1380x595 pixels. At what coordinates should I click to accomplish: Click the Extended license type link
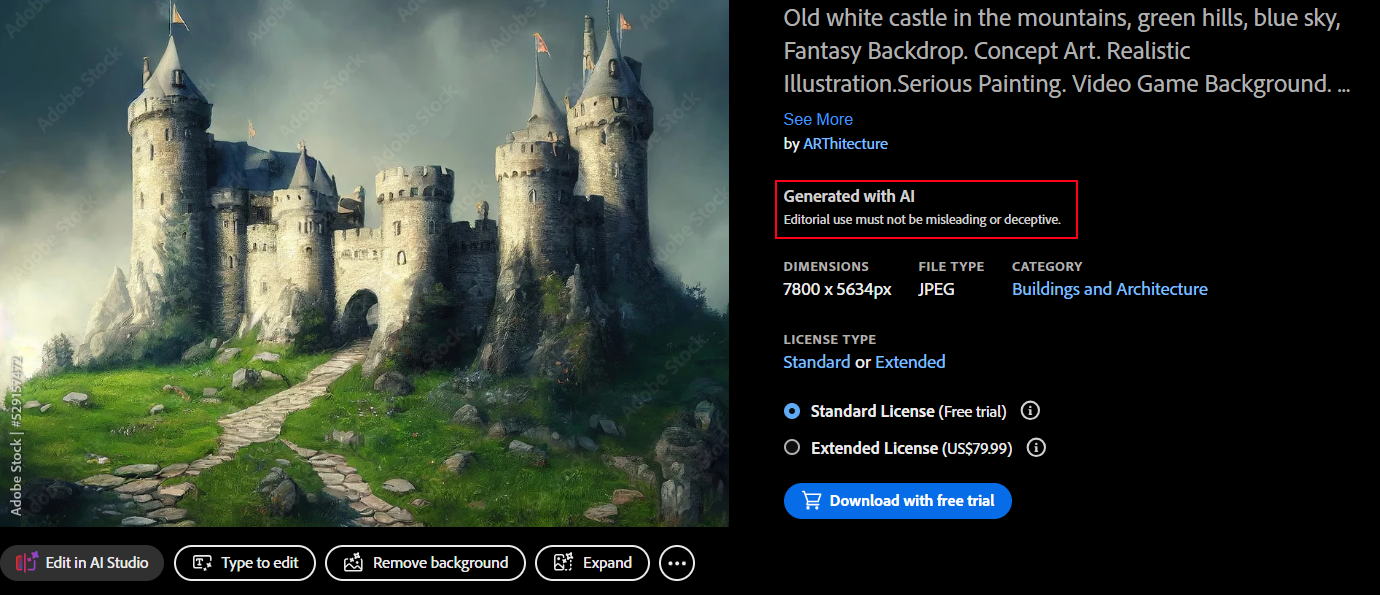pos(910,362)
